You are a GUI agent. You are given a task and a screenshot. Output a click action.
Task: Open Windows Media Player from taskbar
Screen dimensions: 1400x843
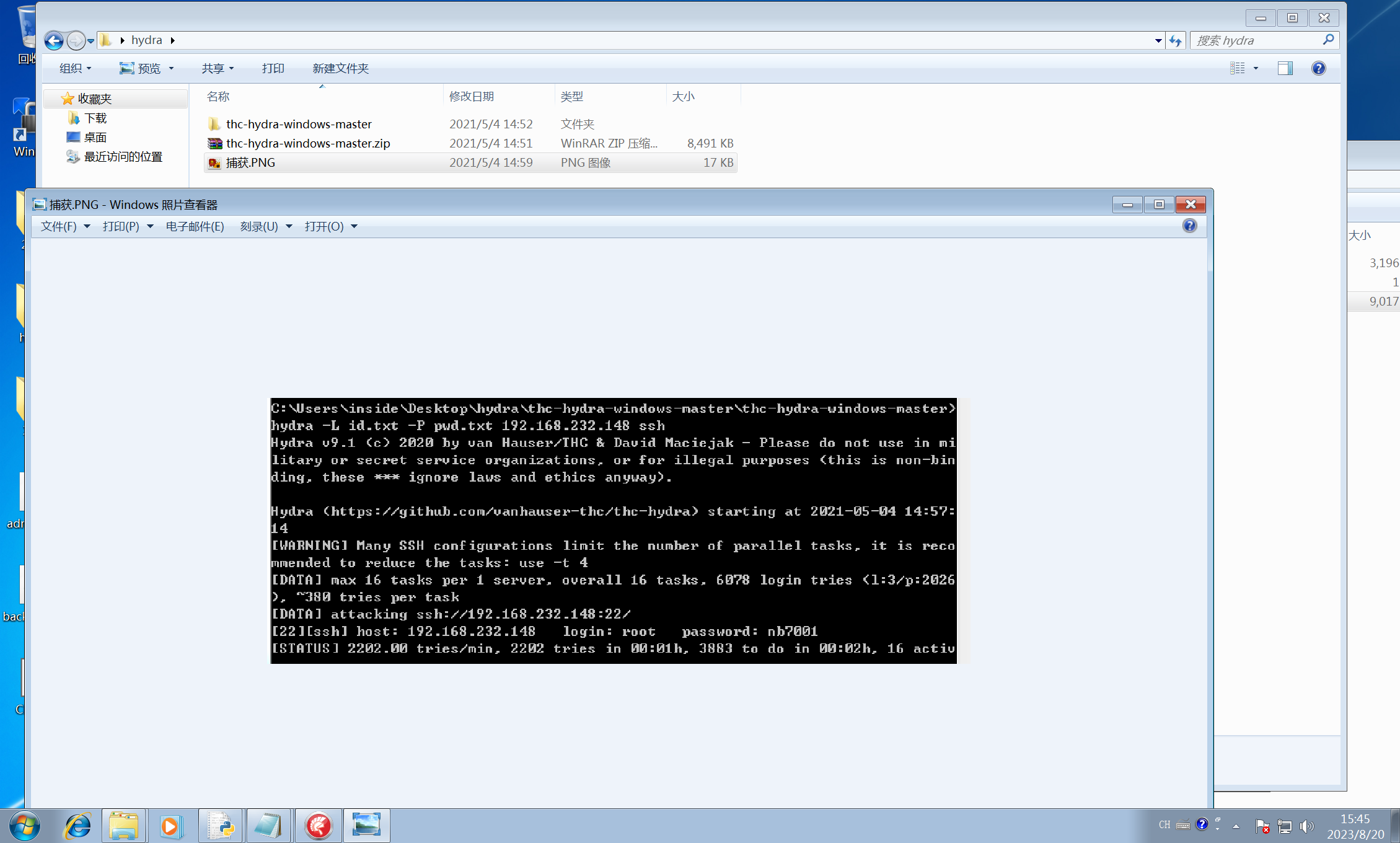click(x=170, y=826)
